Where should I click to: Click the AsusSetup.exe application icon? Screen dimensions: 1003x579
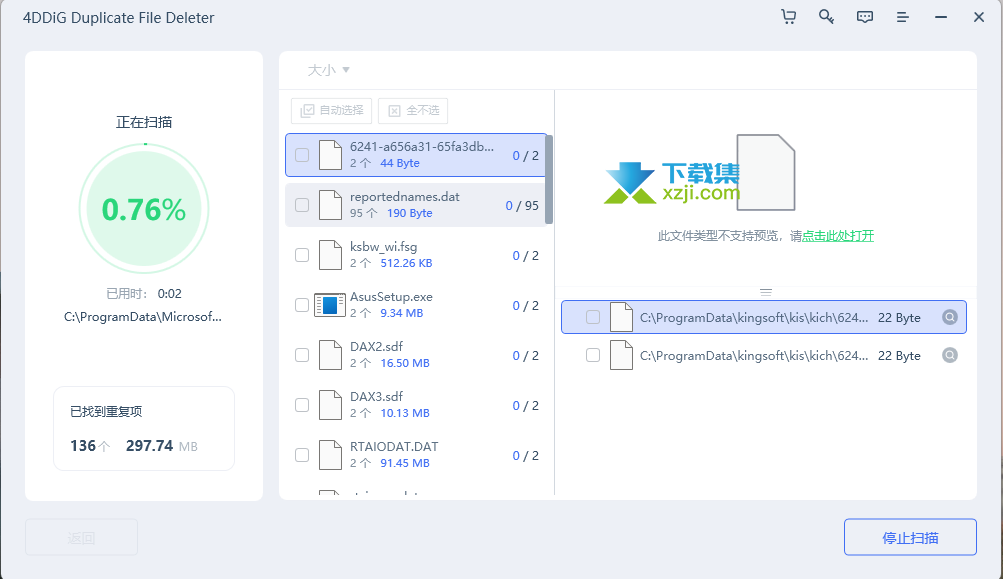pos(330,305)
